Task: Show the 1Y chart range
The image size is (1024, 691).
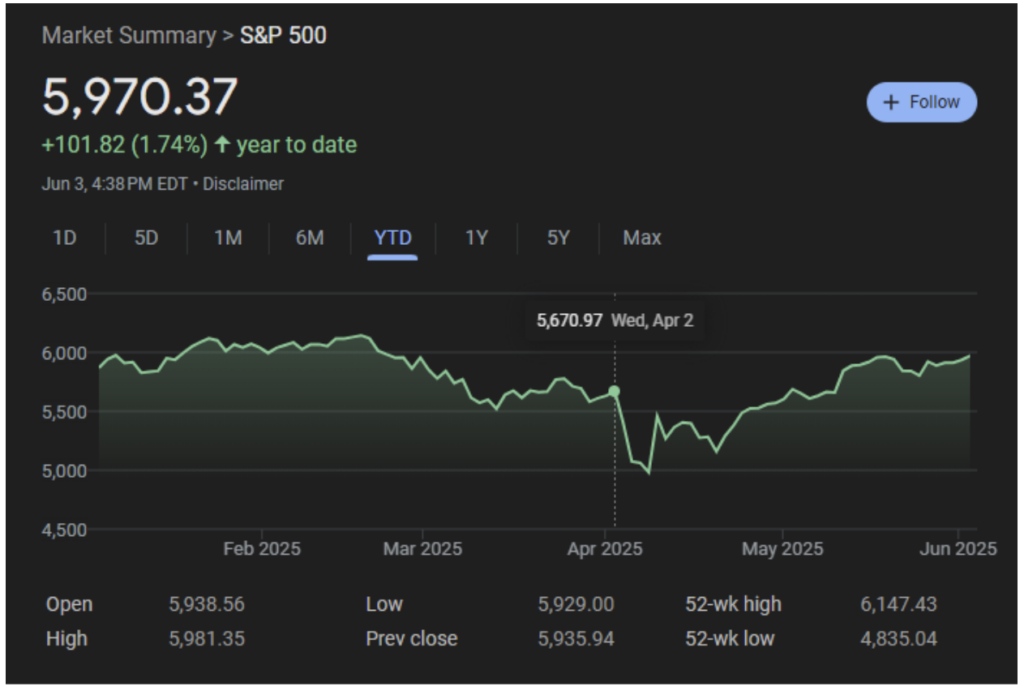Action: coord(476,238)
